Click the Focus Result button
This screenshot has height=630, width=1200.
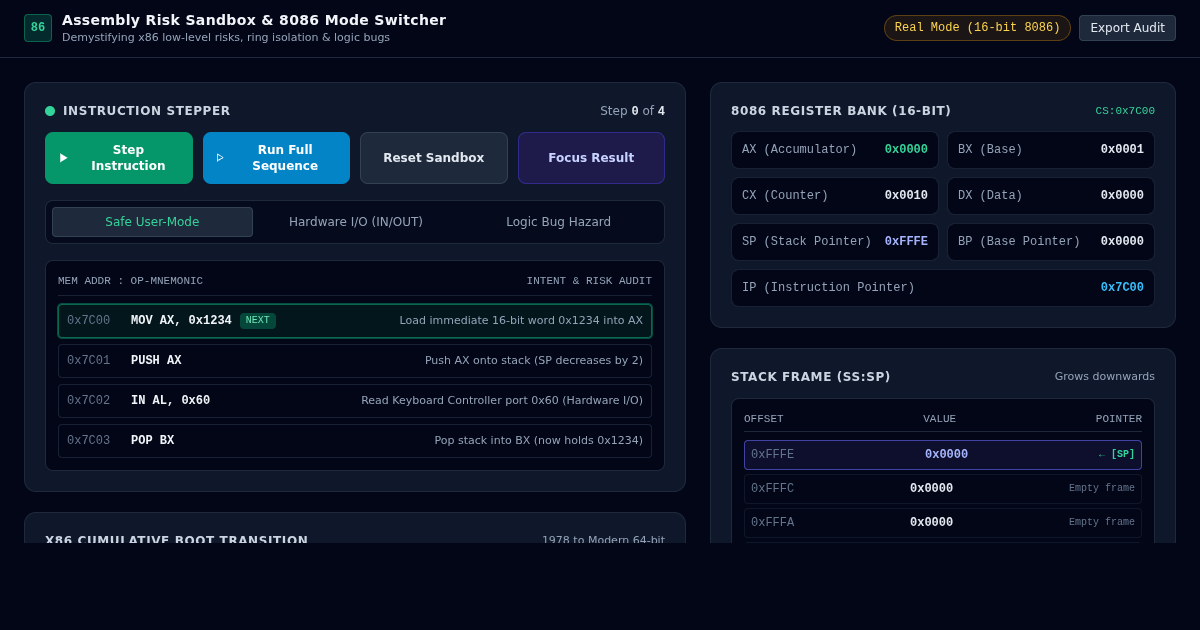(591, 158)
